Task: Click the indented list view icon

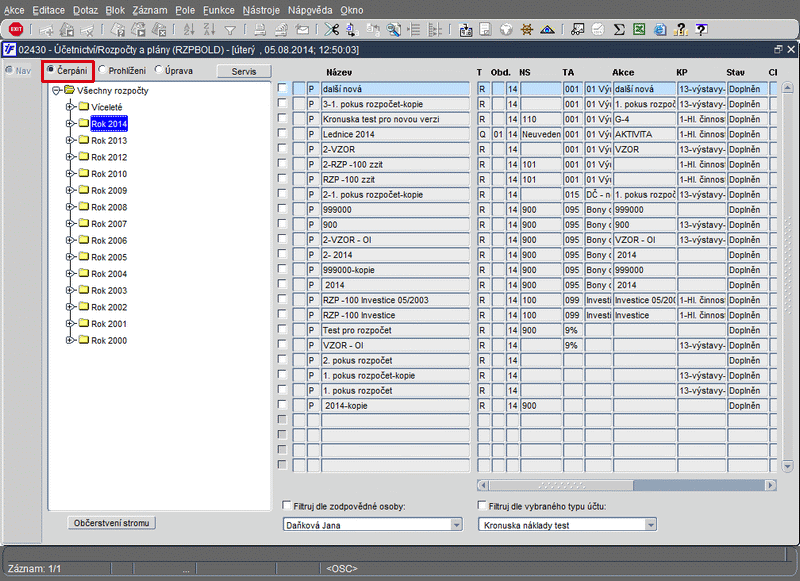Action: 414,30
